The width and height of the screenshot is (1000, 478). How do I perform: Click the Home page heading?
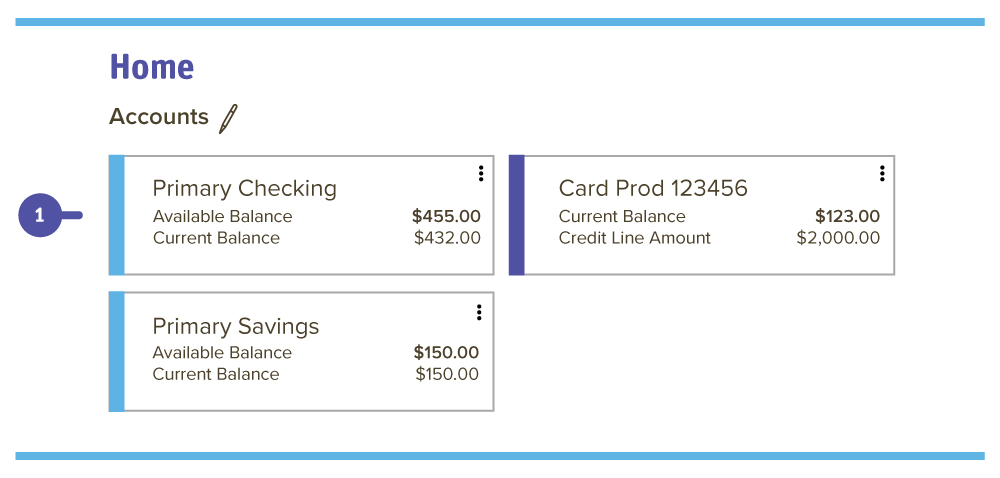point(152,66)
